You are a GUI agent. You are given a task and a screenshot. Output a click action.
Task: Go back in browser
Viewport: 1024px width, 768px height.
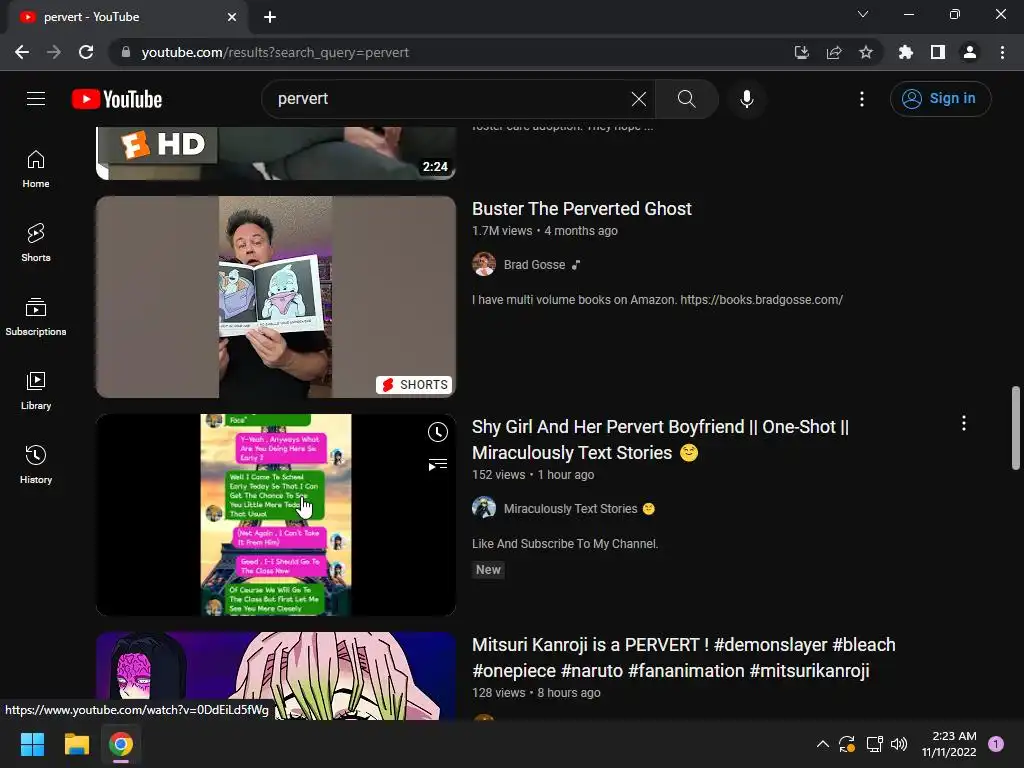coord(22,52)
